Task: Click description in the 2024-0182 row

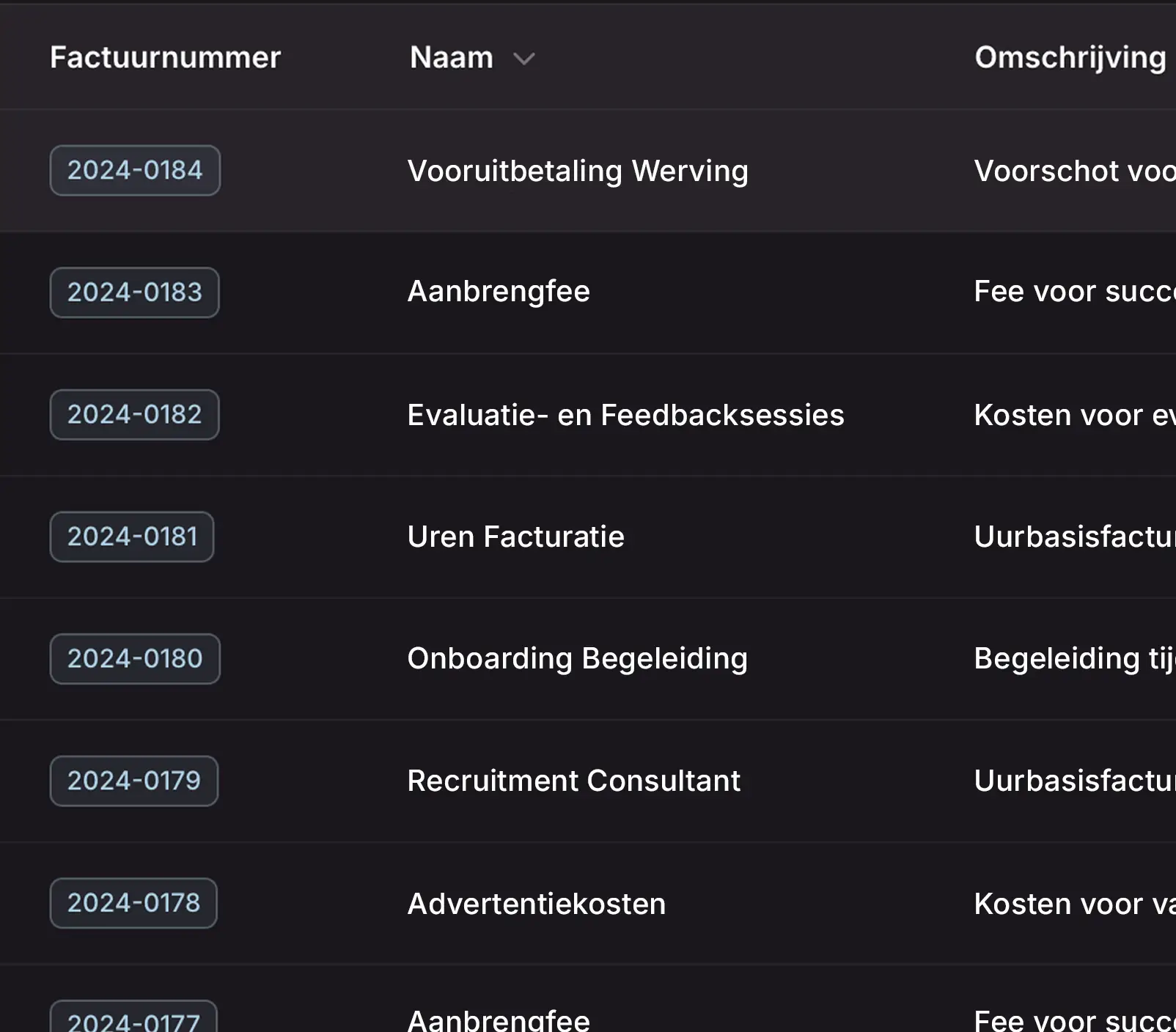Action: coord(1075,415)
